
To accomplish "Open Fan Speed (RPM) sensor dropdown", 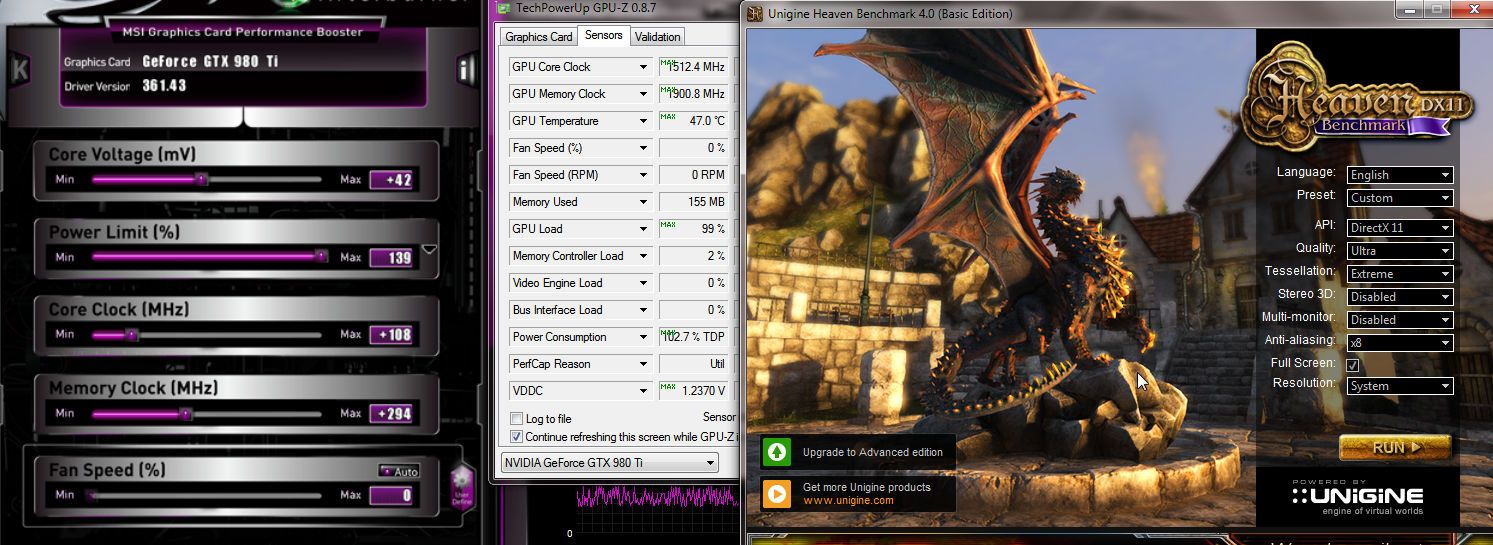I will [644, 175].
